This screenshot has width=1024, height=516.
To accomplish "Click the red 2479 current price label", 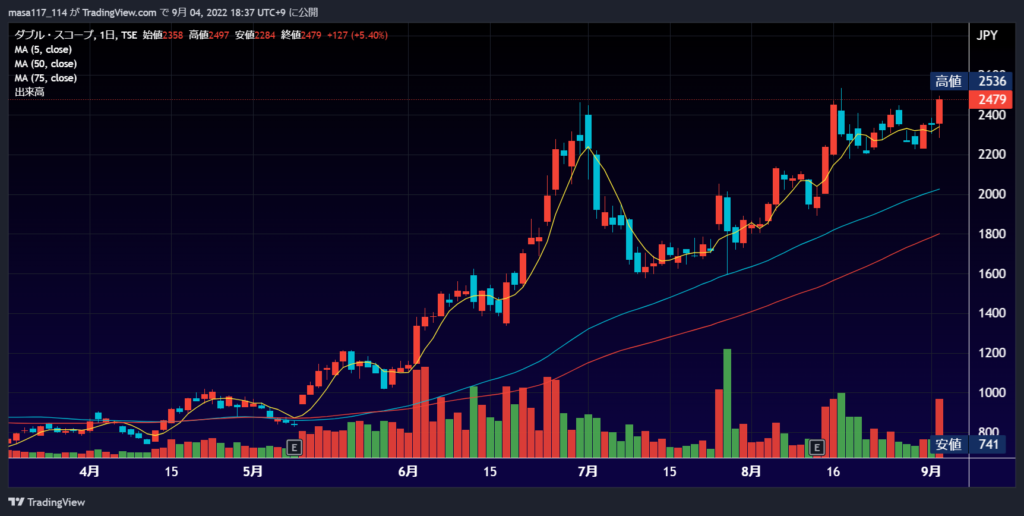I will pos(991,99).
